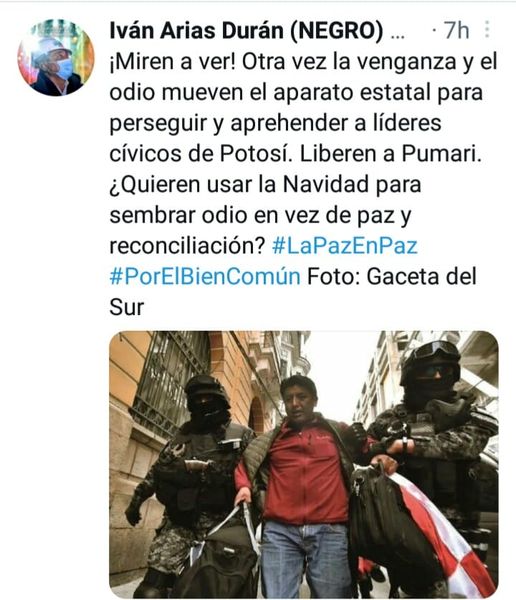Open the Iván Arias Durán (NEGRO) profile name
Screen dimensions: 516x600
(x=246, y=30)
